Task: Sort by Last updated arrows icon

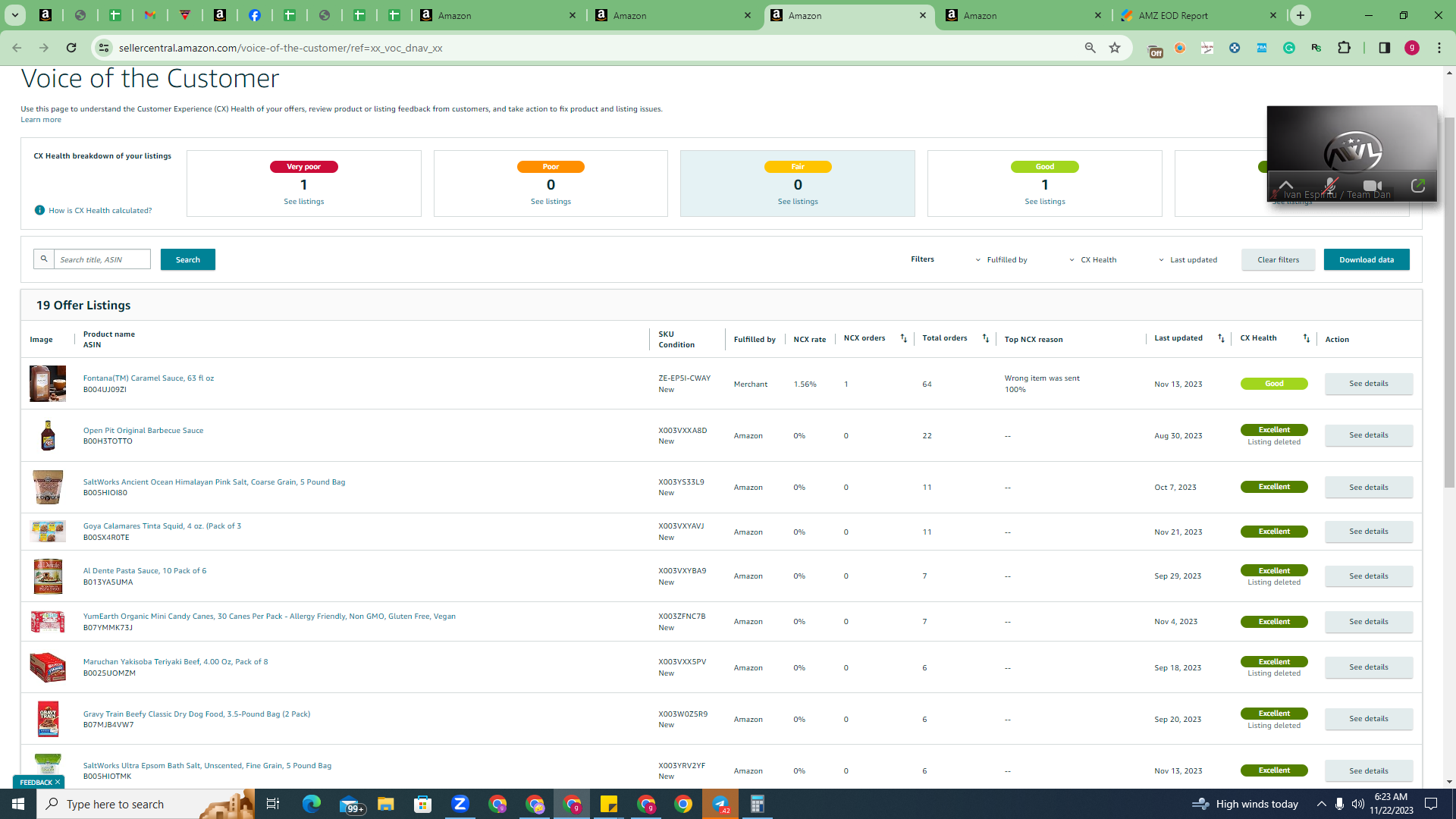Action: tap(1221, 338)
